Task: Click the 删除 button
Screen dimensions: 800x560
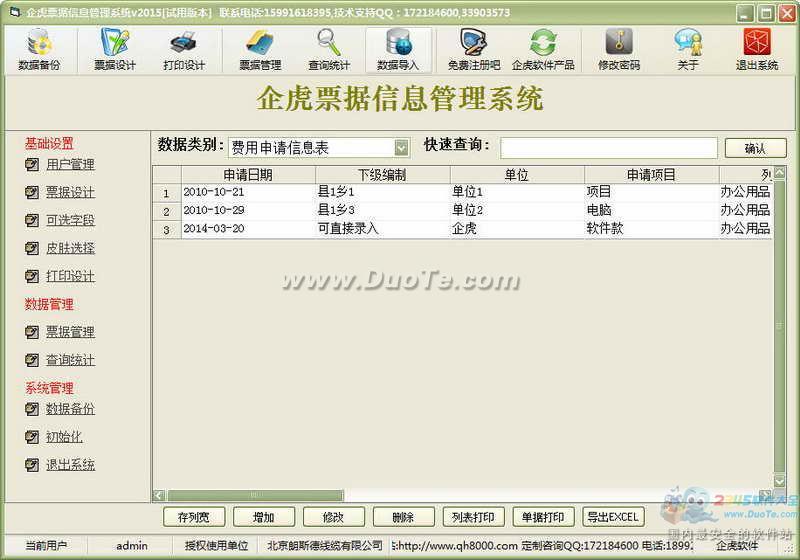Action: click(403, 517)
